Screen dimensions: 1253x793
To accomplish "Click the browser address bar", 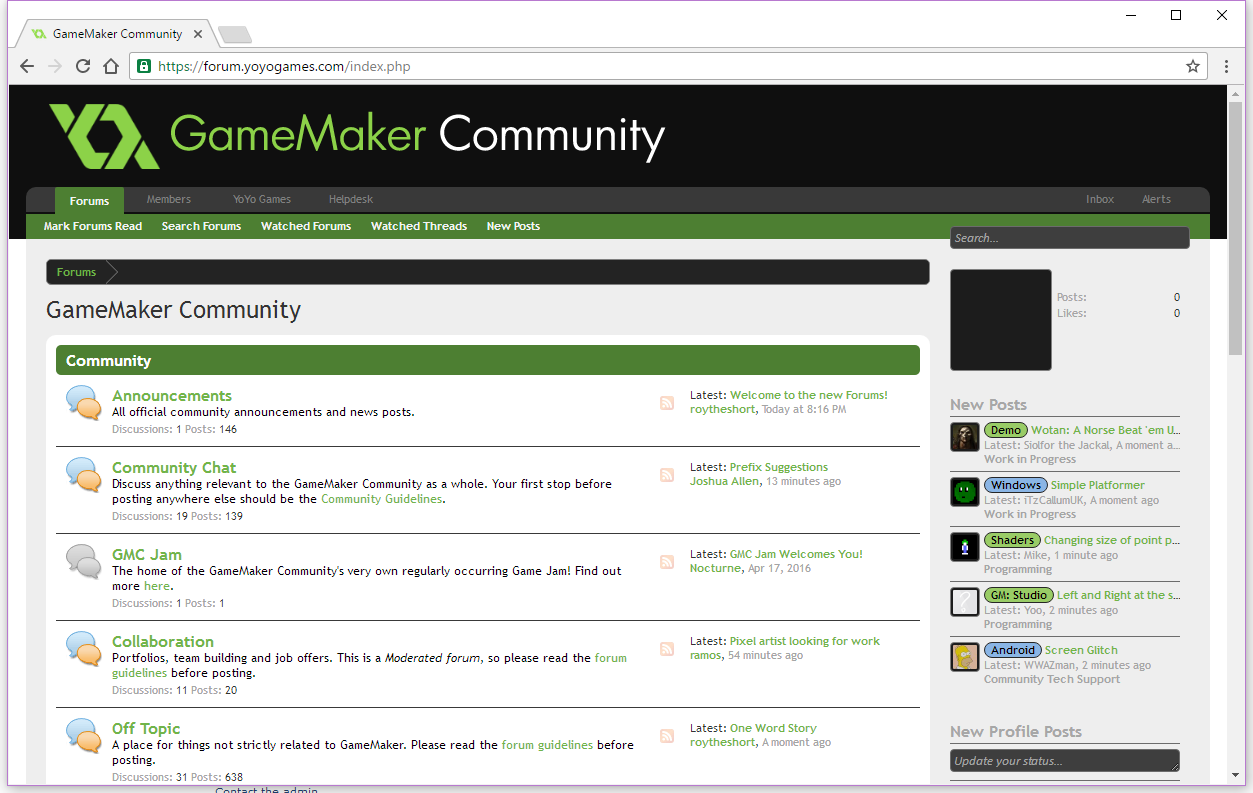I will [x=668, y=66].
